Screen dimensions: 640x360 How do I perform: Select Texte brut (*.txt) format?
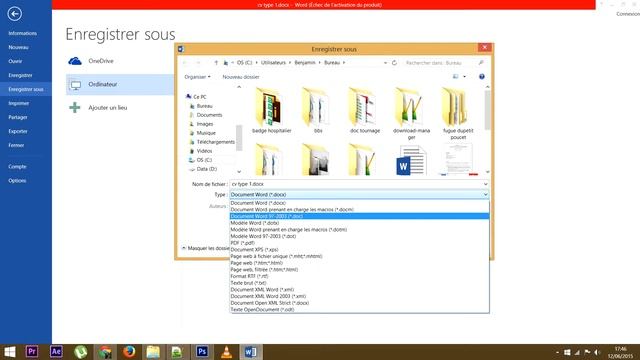tap(359, 283)
